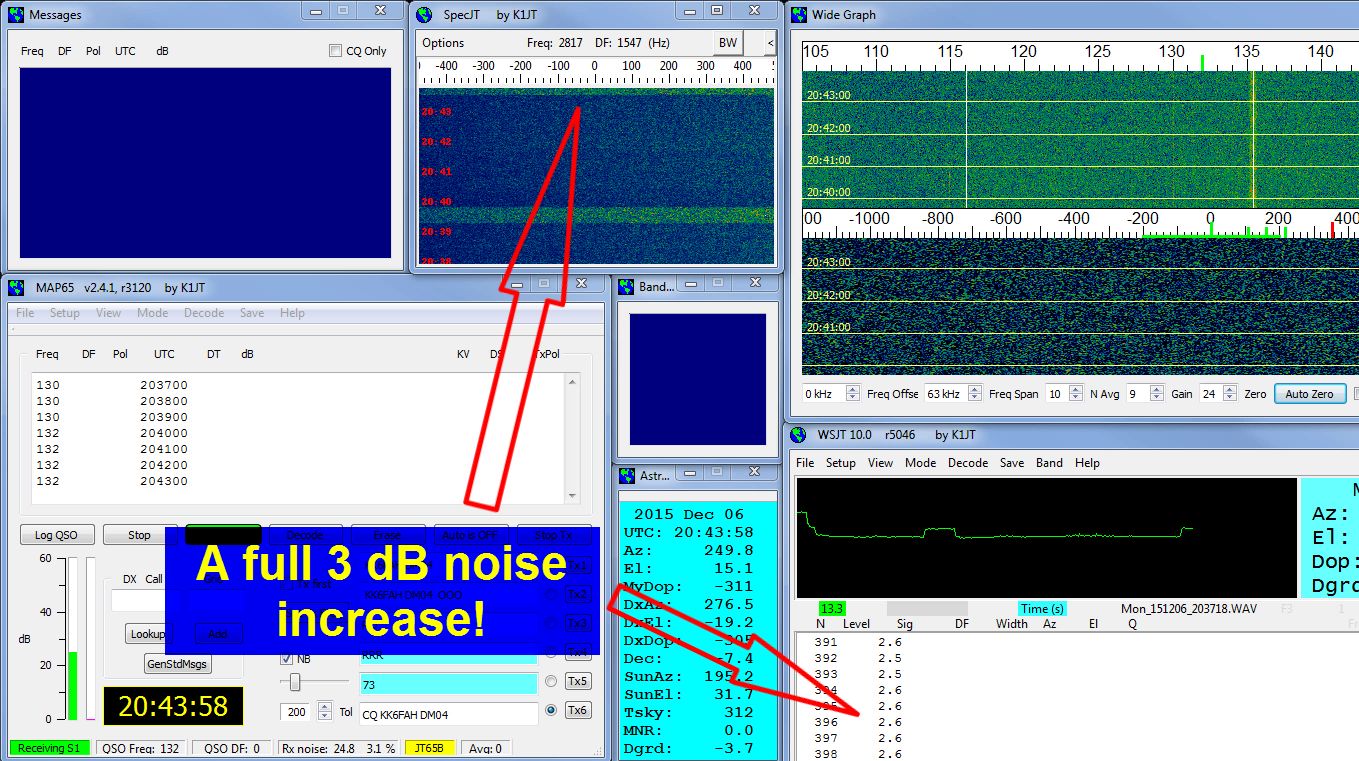This screenshot has height=761, width=1359.
Task: Open the Save menu in WSJT 10.0
Action: click(x=1012, y=463)
